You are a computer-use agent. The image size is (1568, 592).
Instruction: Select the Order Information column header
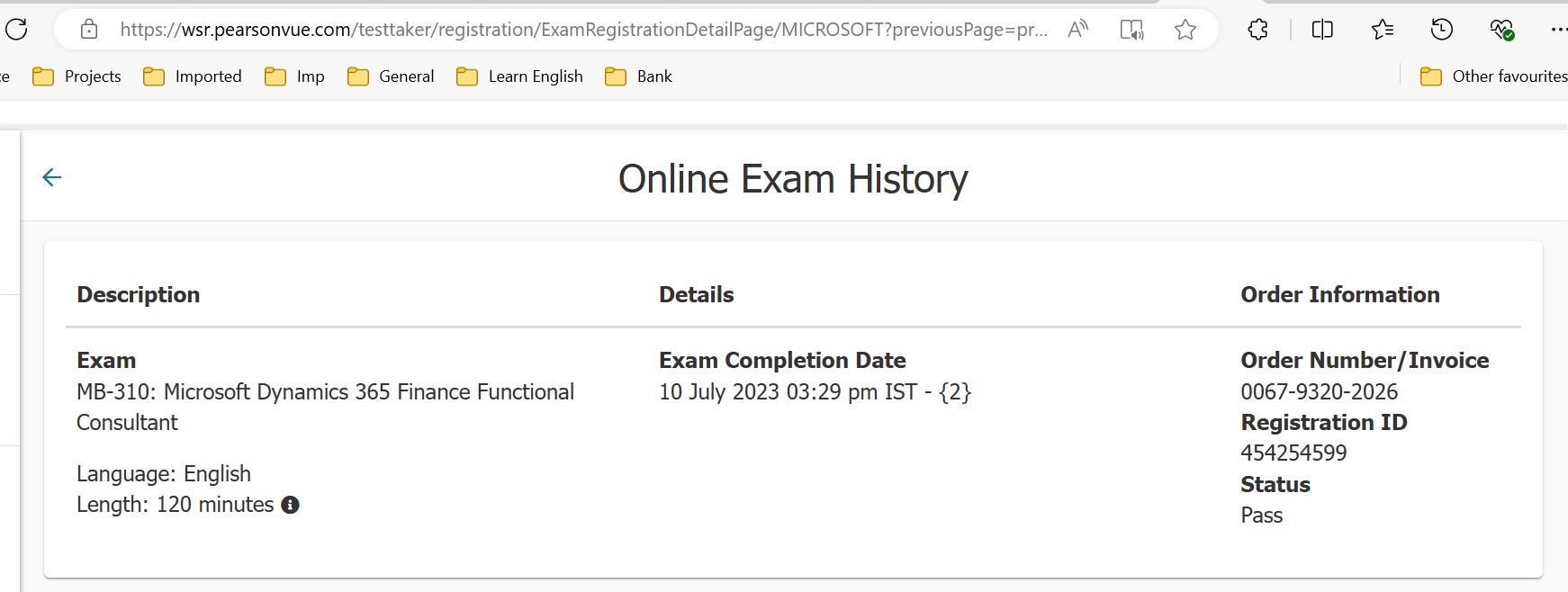[1340, 295]
